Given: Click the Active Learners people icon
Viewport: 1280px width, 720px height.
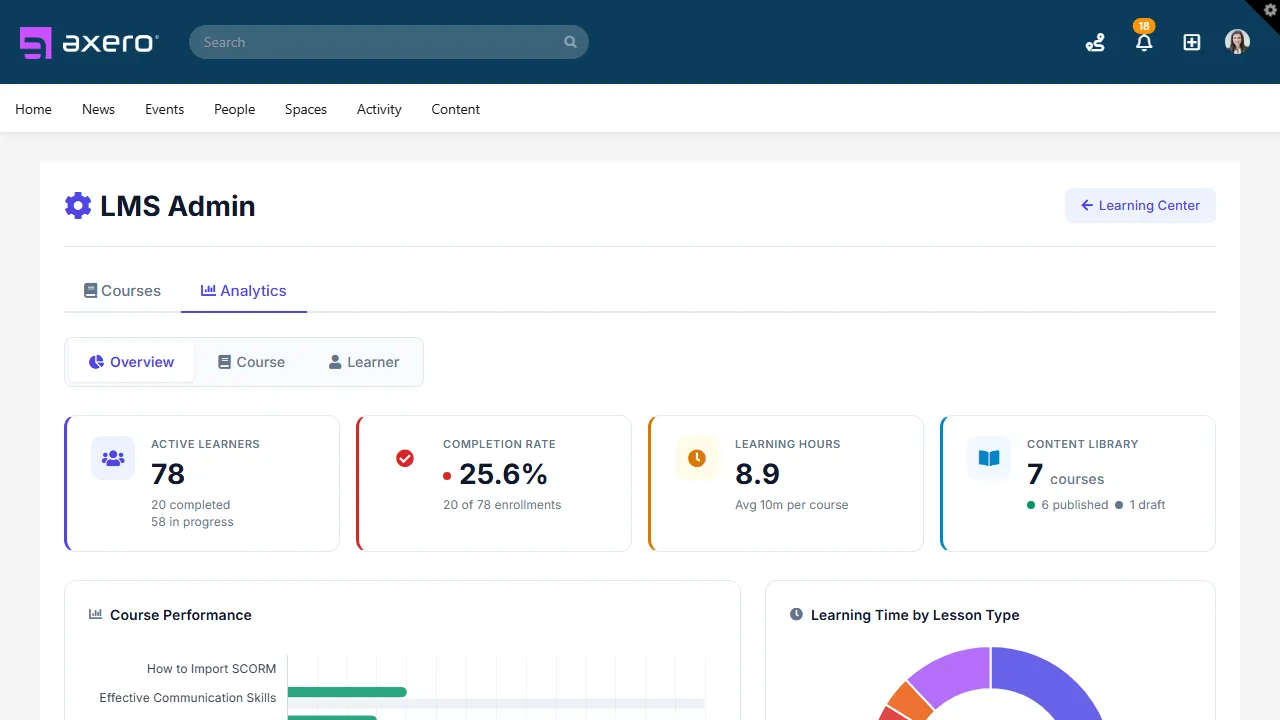Looking at the screenshot, I should (113, 458).
